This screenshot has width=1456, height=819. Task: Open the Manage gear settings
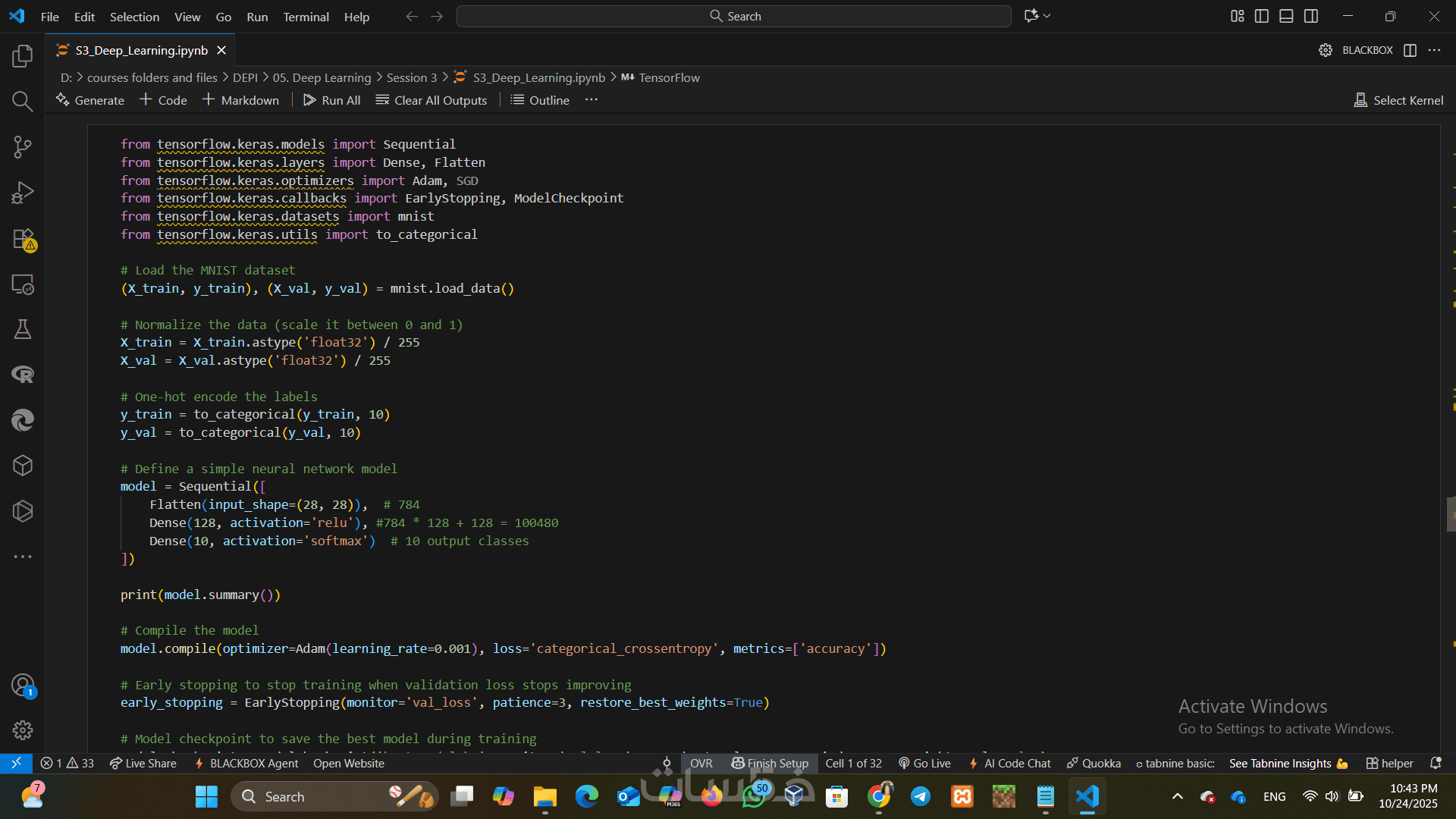[23, 730]
